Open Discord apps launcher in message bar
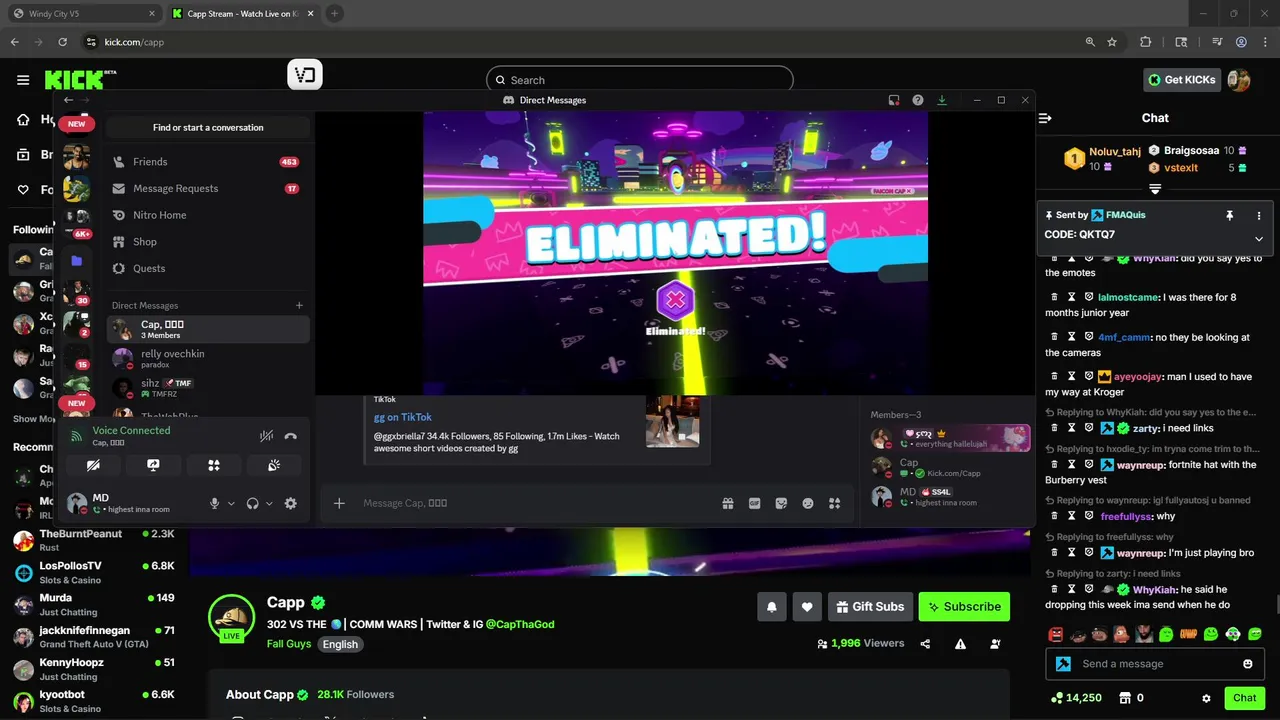The width and height of the screenshot is (1280, 720). click(834, 503)
